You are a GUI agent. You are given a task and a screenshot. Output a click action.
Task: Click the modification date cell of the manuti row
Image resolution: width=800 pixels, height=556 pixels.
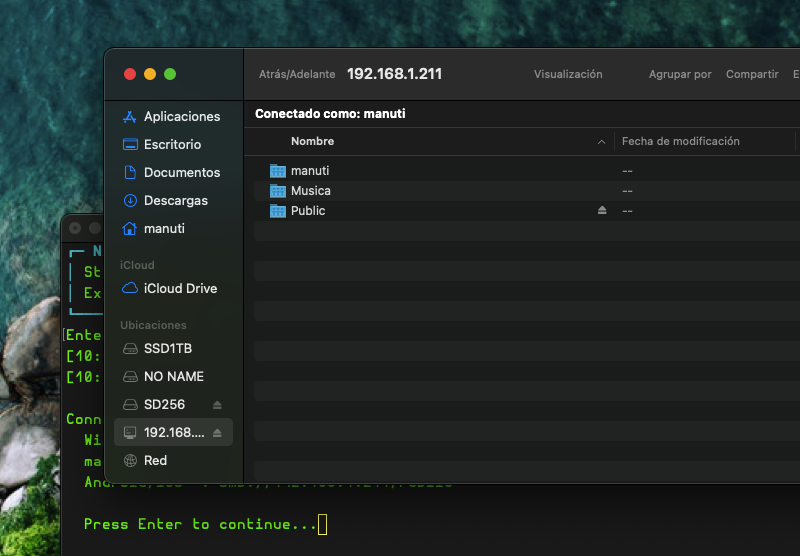click(x=627, y=171)
